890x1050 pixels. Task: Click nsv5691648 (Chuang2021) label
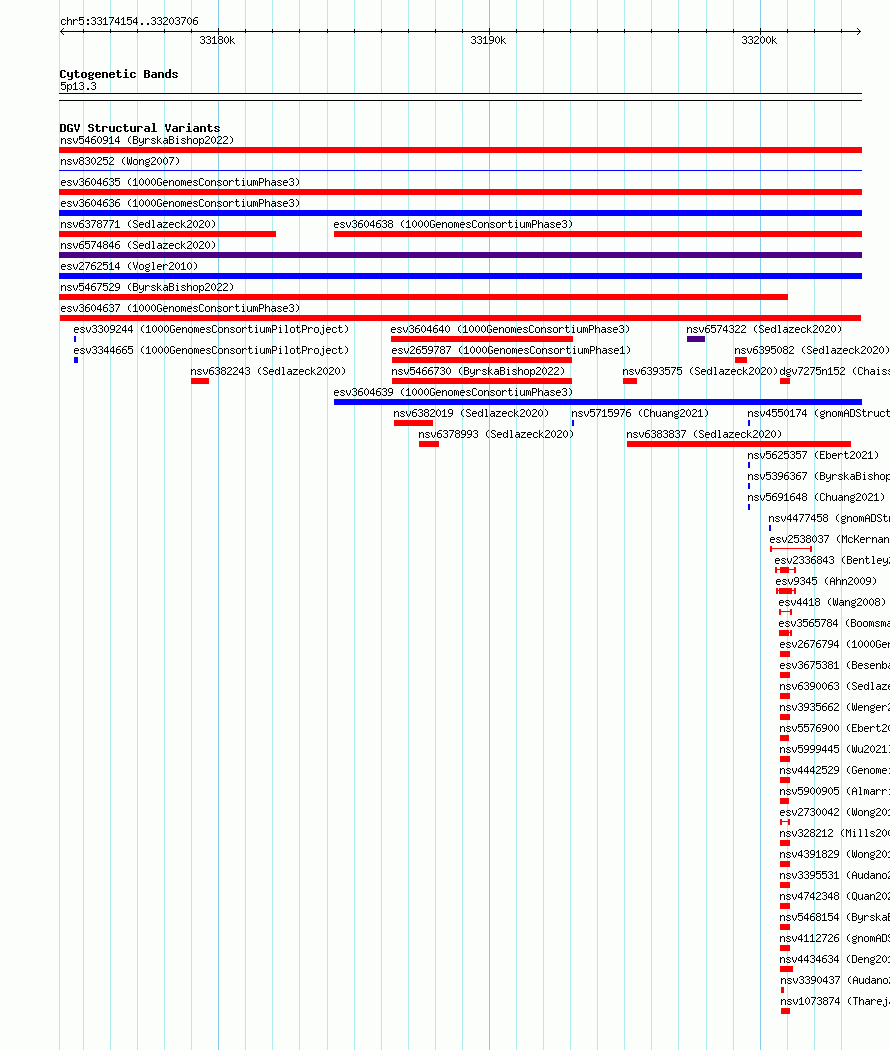(x=816, y=497)
